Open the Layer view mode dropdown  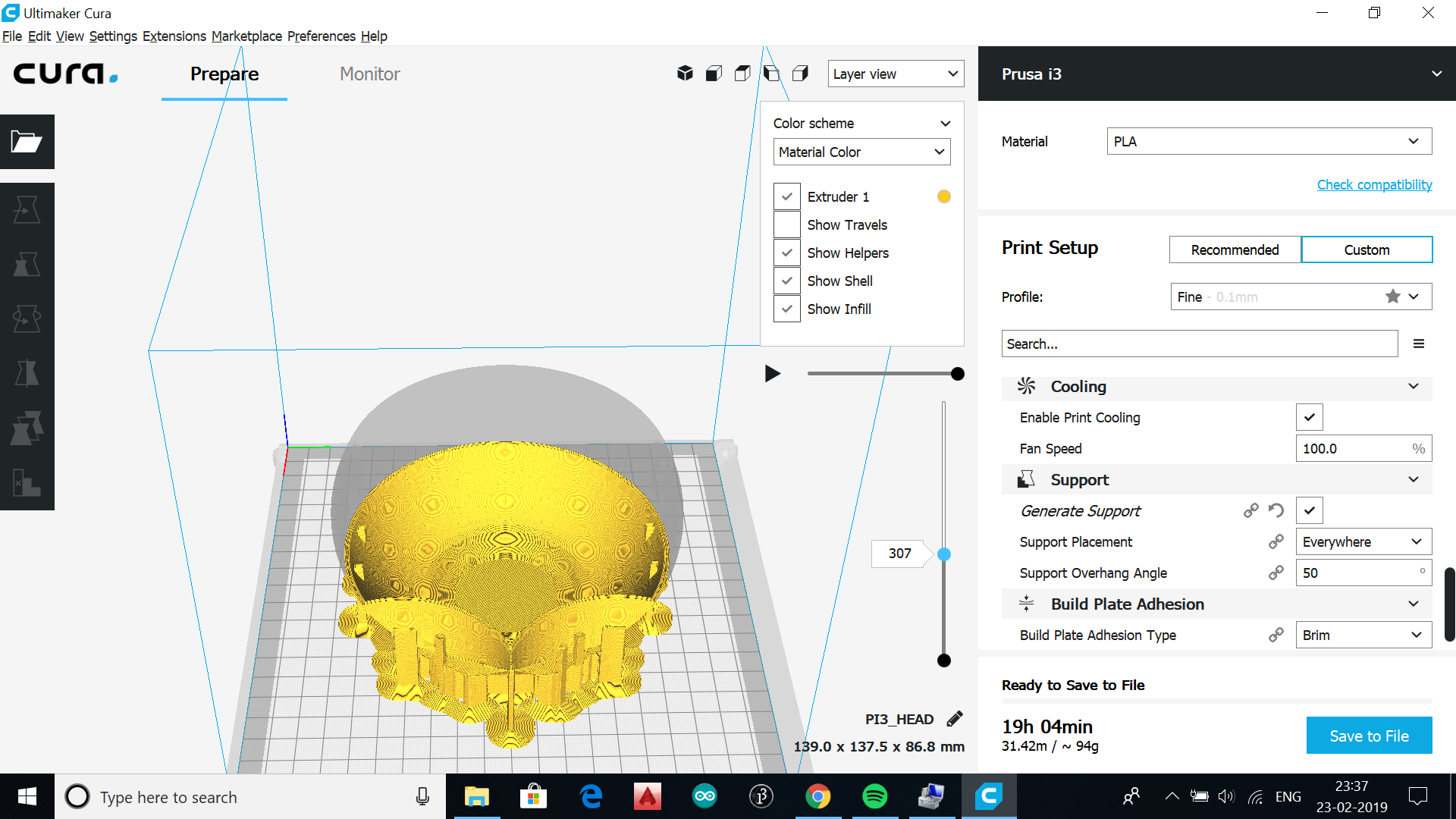pyautogui.click(x=895, y=74)
